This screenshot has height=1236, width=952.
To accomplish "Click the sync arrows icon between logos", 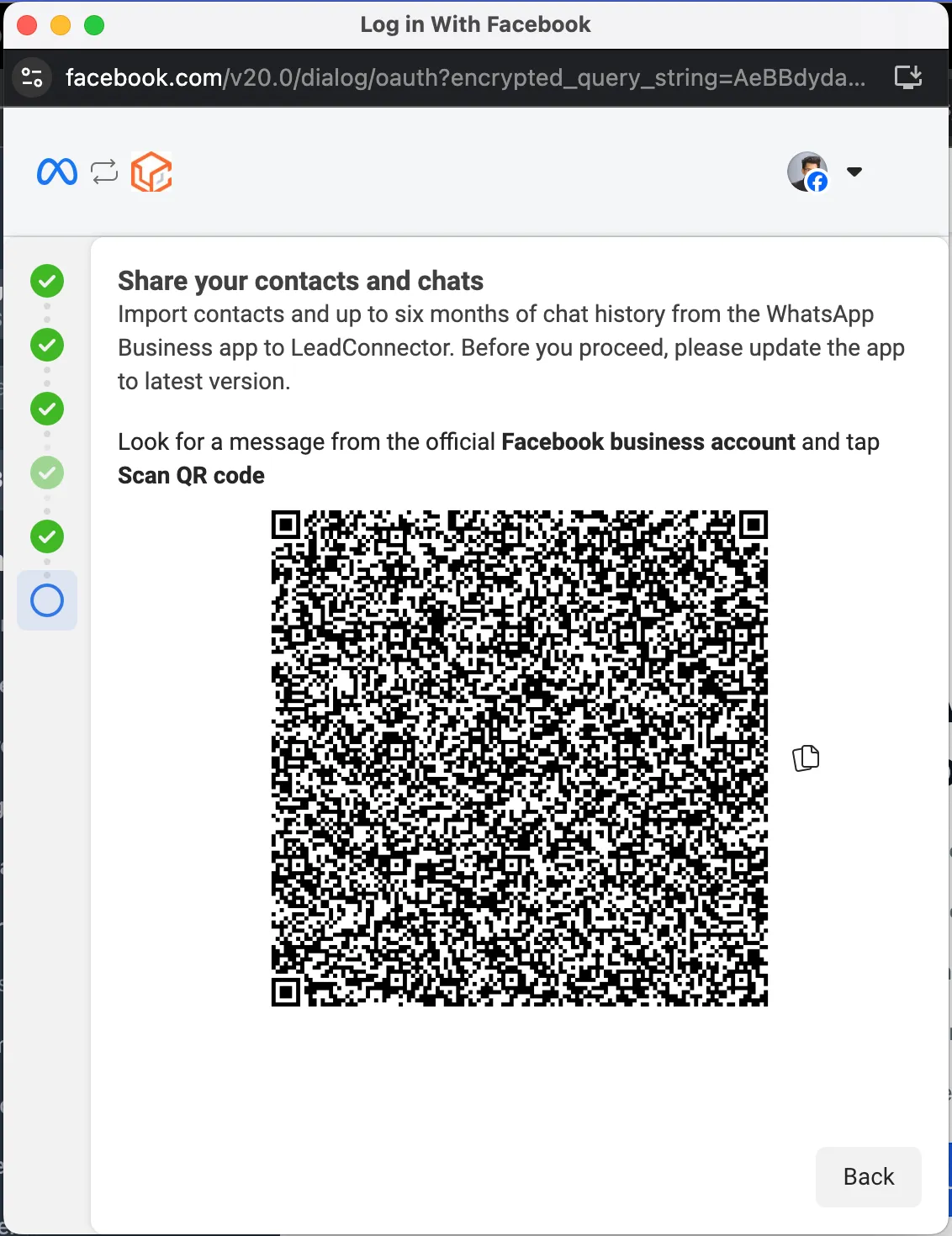I will pos(104,172).
